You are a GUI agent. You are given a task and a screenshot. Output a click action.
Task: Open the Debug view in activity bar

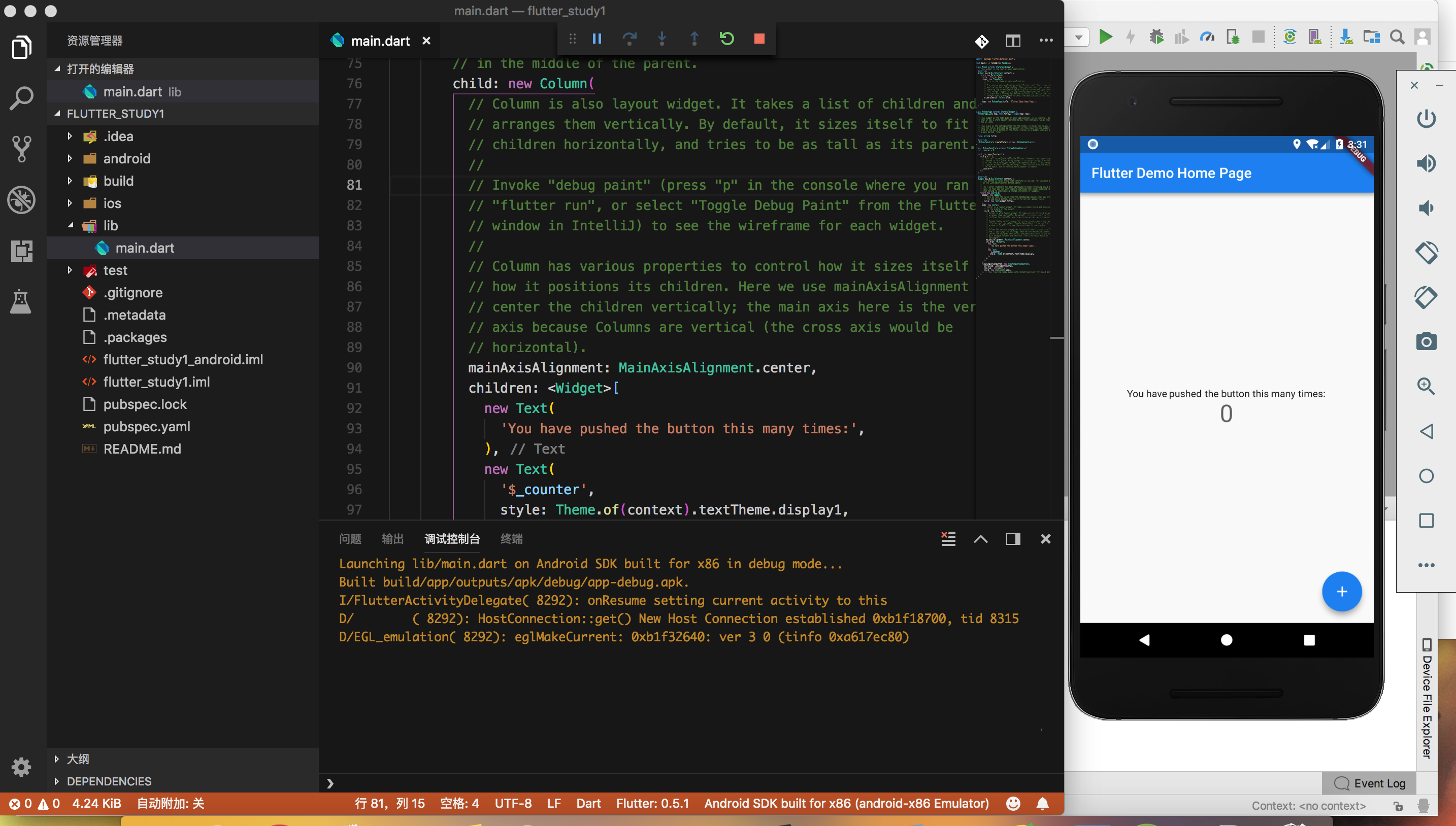click(x=21, y=200)
